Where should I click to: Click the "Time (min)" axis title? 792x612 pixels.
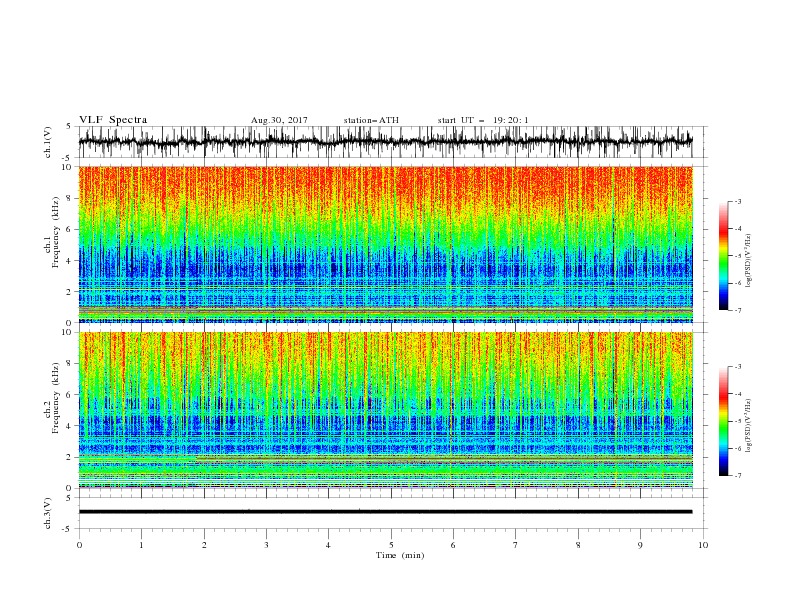click(400, 555)
